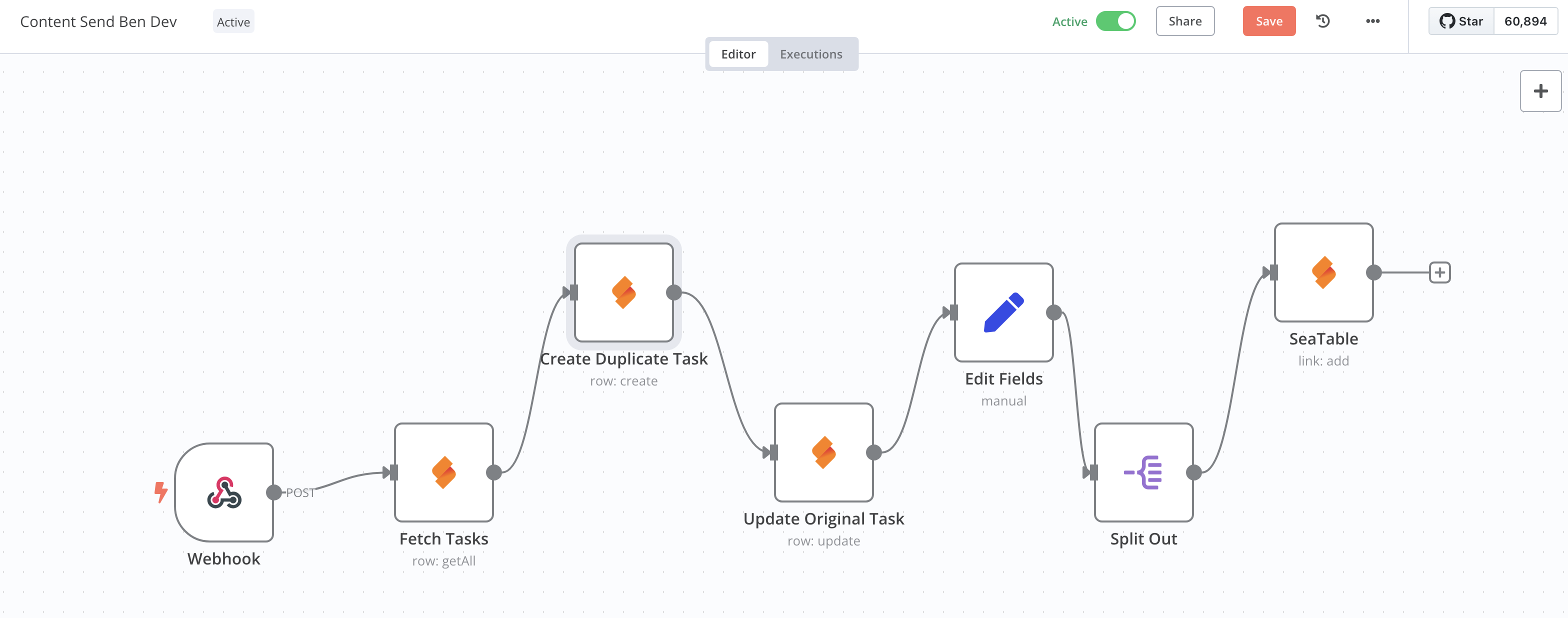1568x618 pixels.
Task: Click the workflow name Content Send Ben Dev
Action: point(98,22)
